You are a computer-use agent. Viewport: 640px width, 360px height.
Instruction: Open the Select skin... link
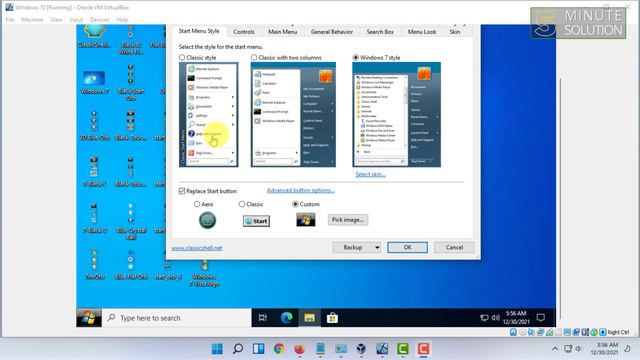click(370, 174)
